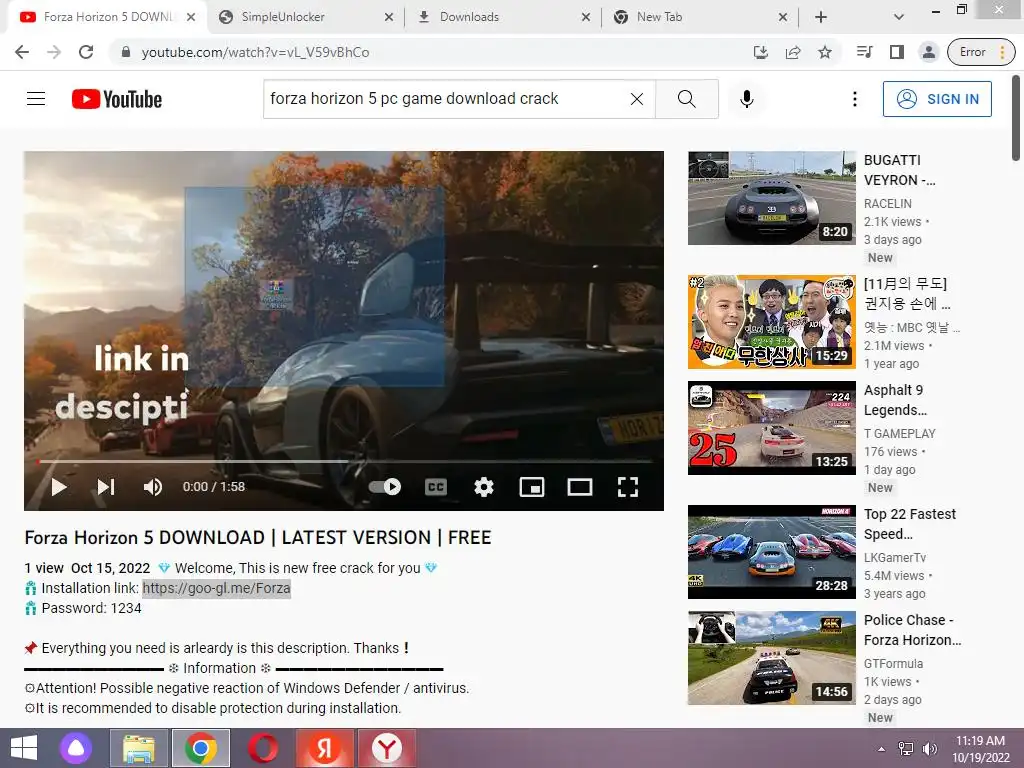Open the 15:29 Korean variety show thumbnail
The image size is (1024, 768).
[x=771, y=322]
